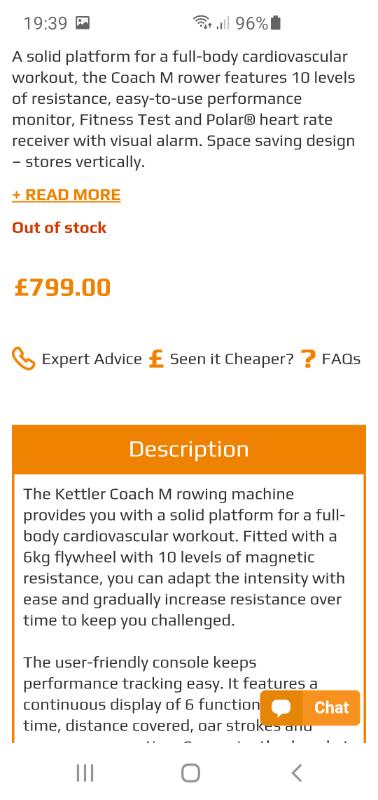378x800 pixels.
Task: Tap the battery indicator icon
Action: [275, 23]
